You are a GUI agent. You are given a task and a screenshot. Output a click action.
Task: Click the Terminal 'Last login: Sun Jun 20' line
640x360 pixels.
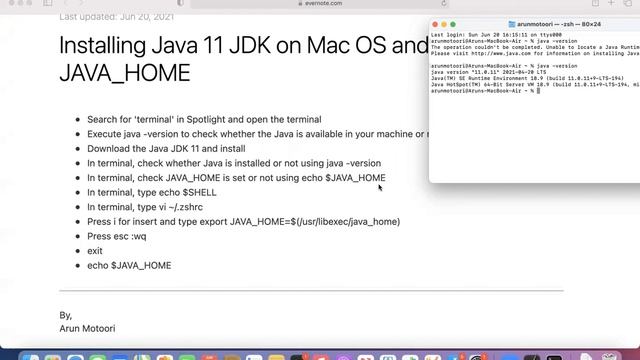click(x=496, y=35)
